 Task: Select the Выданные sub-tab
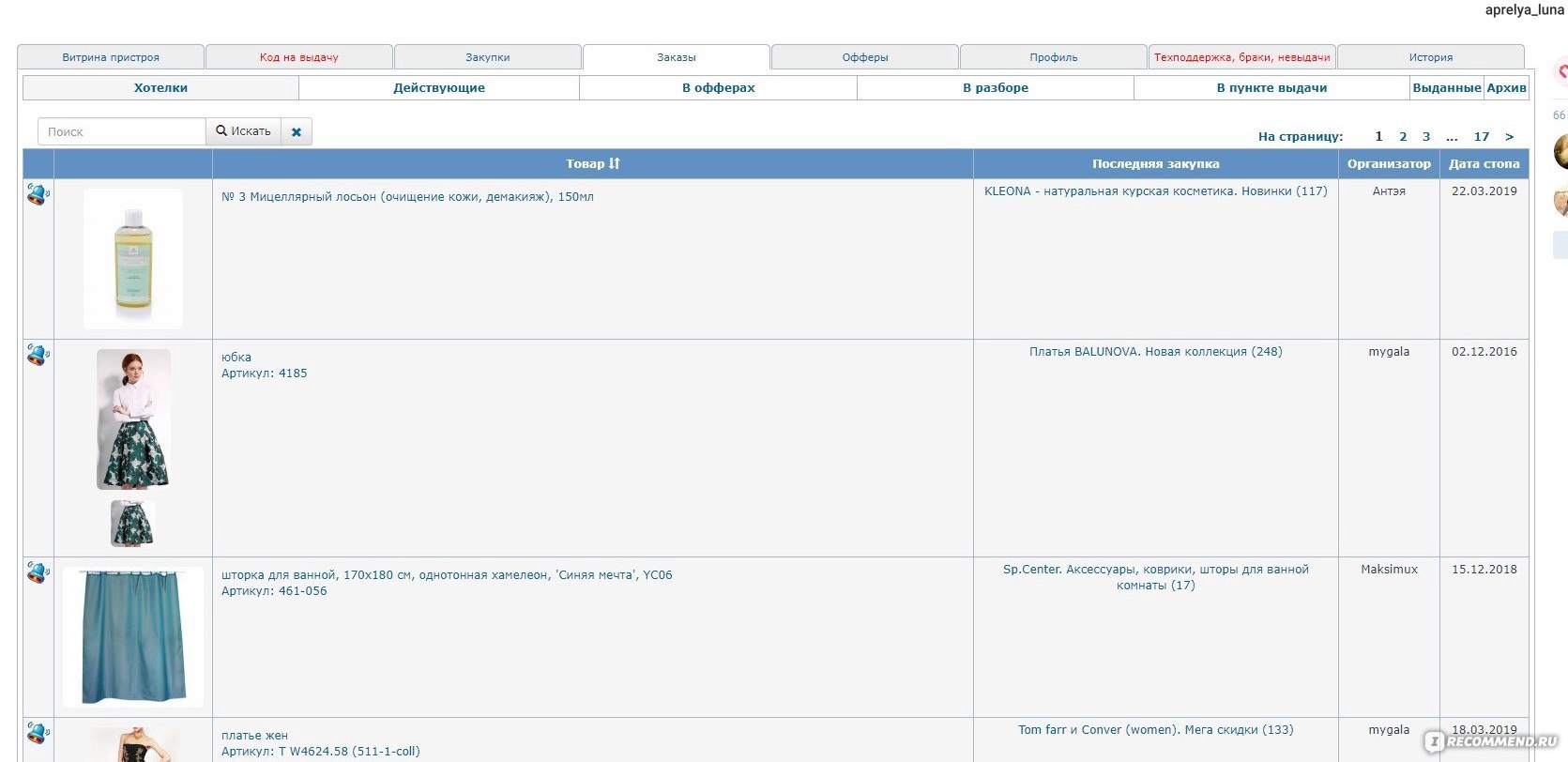tap(1447, 87)
